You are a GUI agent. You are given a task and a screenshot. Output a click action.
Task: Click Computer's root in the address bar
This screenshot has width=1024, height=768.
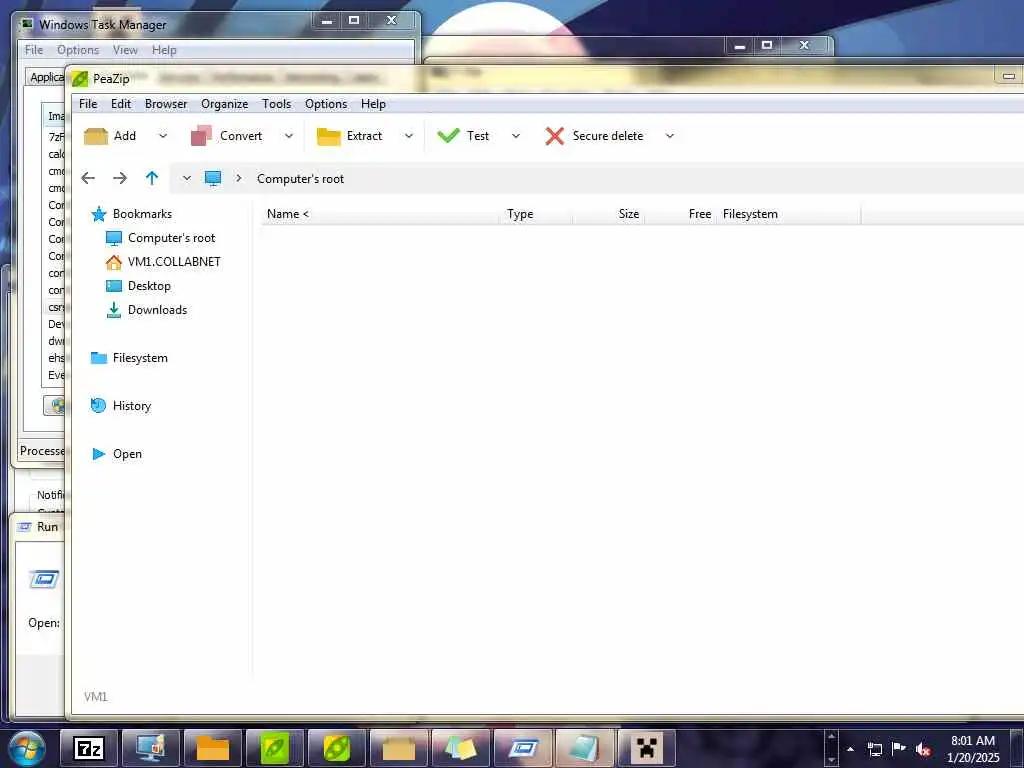[300, 179]
